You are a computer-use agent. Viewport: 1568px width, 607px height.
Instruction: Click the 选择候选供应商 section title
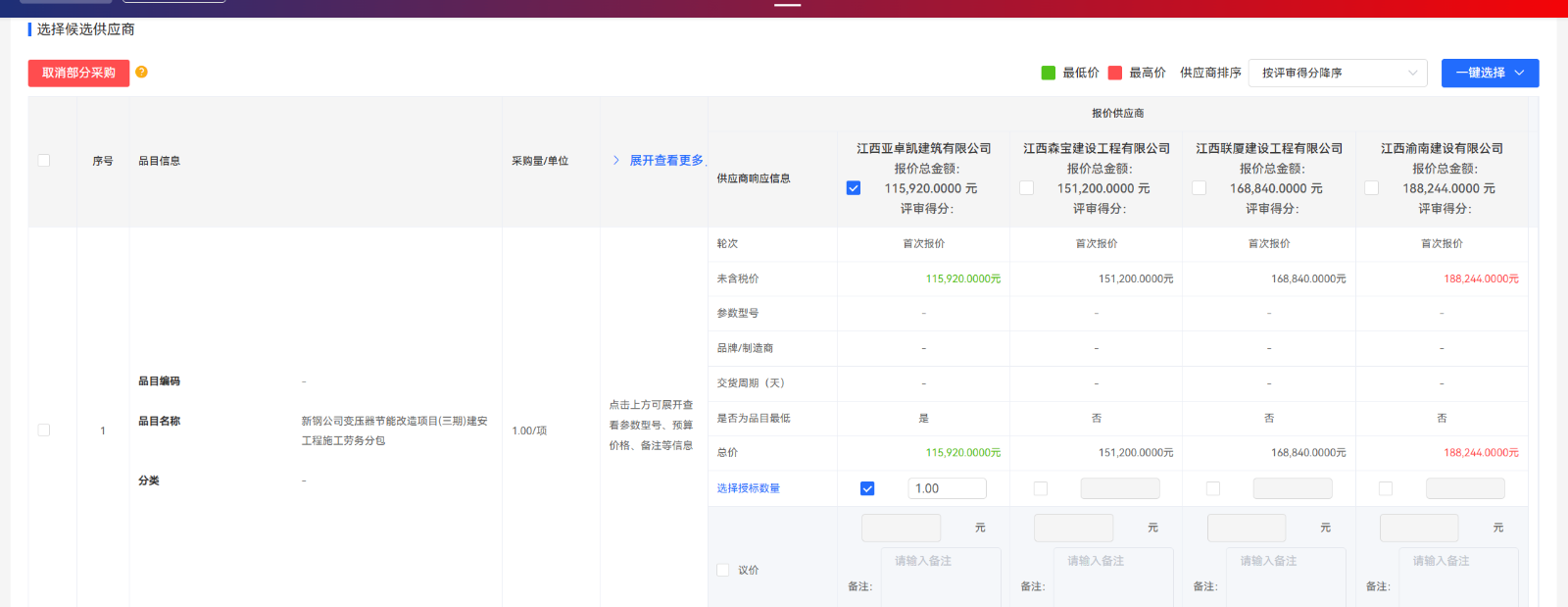click(86, 29)
